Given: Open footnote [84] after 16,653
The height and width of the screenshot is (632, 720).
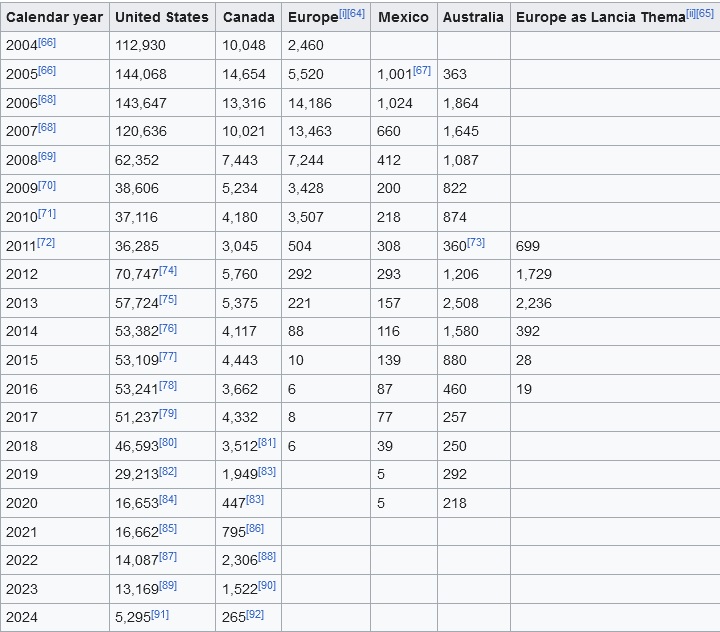Looking at the screenshot, I should 168,499.
